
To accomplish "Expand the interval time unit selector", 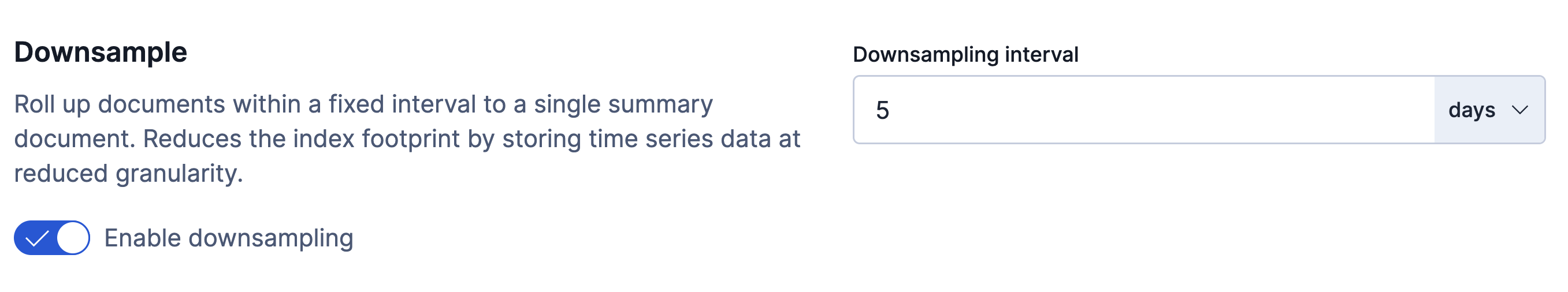I will pos(1488,110).
